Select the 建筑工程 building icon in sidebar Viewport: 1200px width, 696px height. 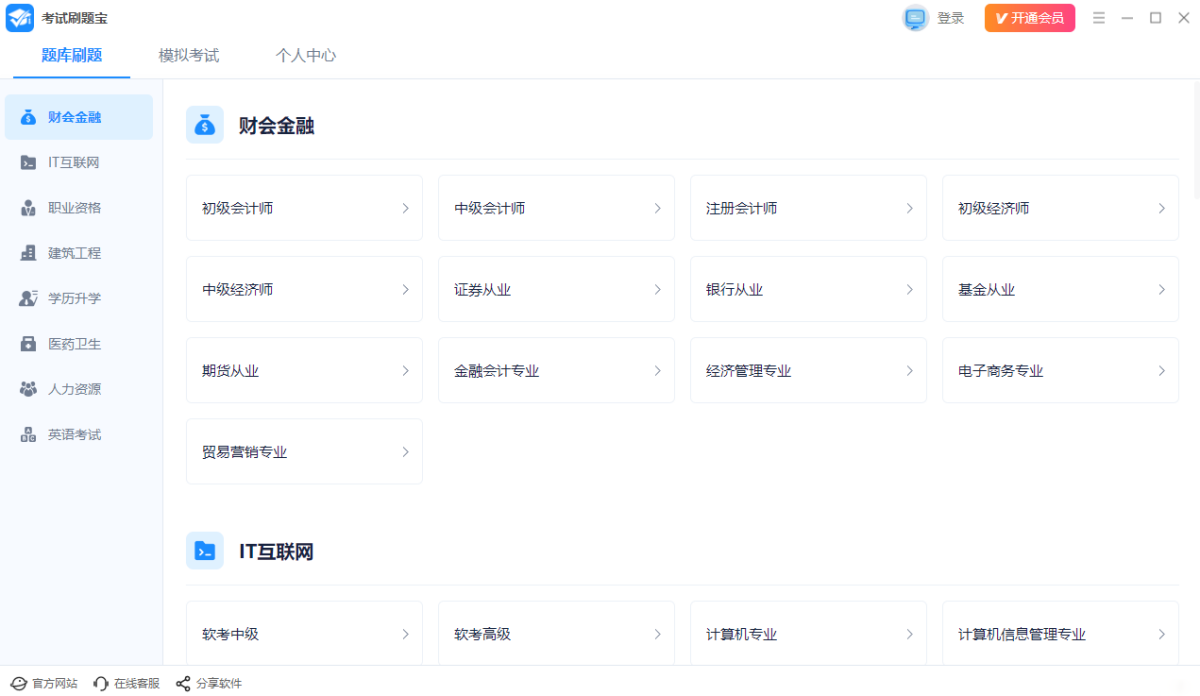coord(28,253)
